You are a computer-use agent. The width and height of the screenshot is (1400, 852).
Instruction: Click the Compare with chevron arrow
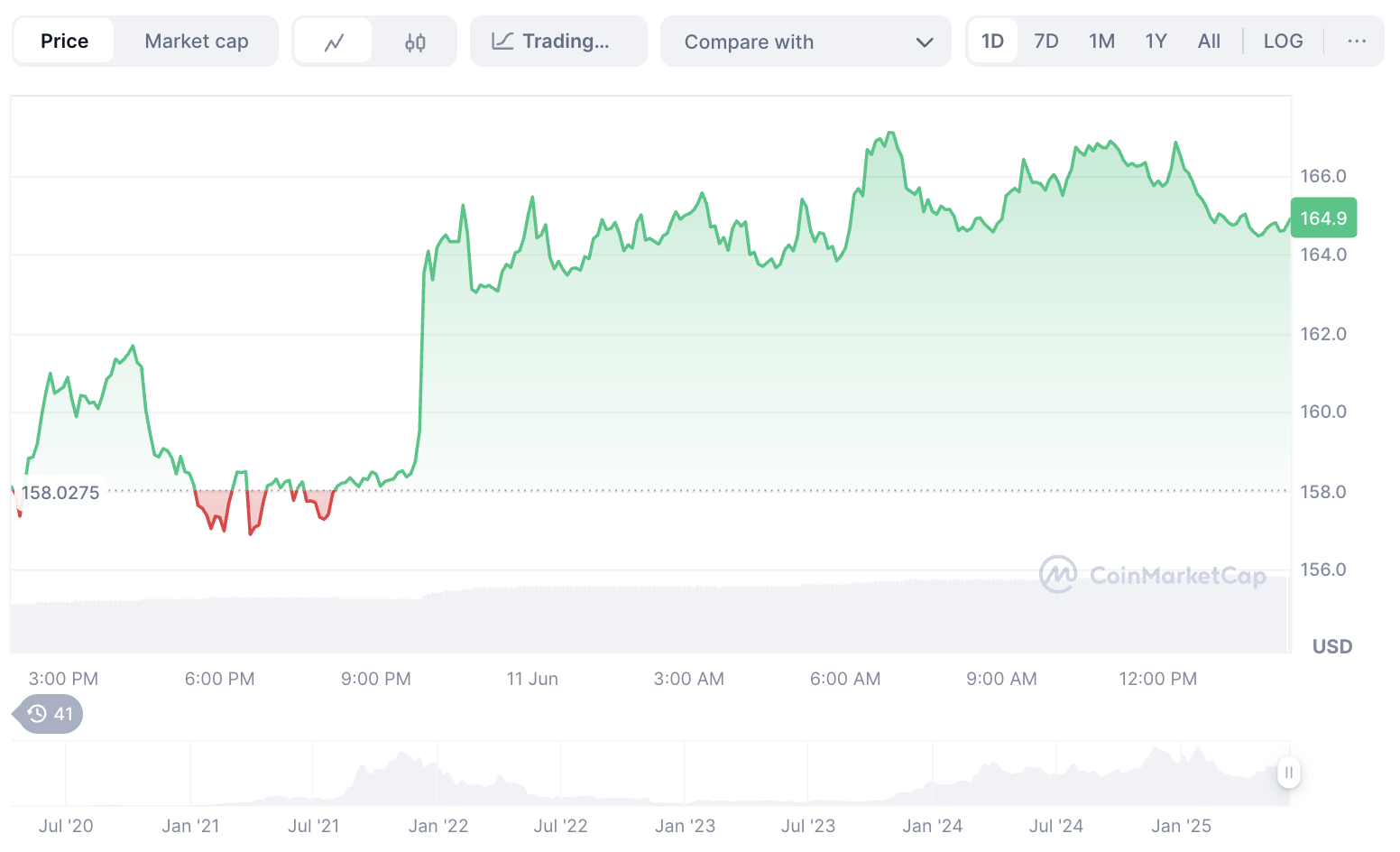[x=924, y=42]
